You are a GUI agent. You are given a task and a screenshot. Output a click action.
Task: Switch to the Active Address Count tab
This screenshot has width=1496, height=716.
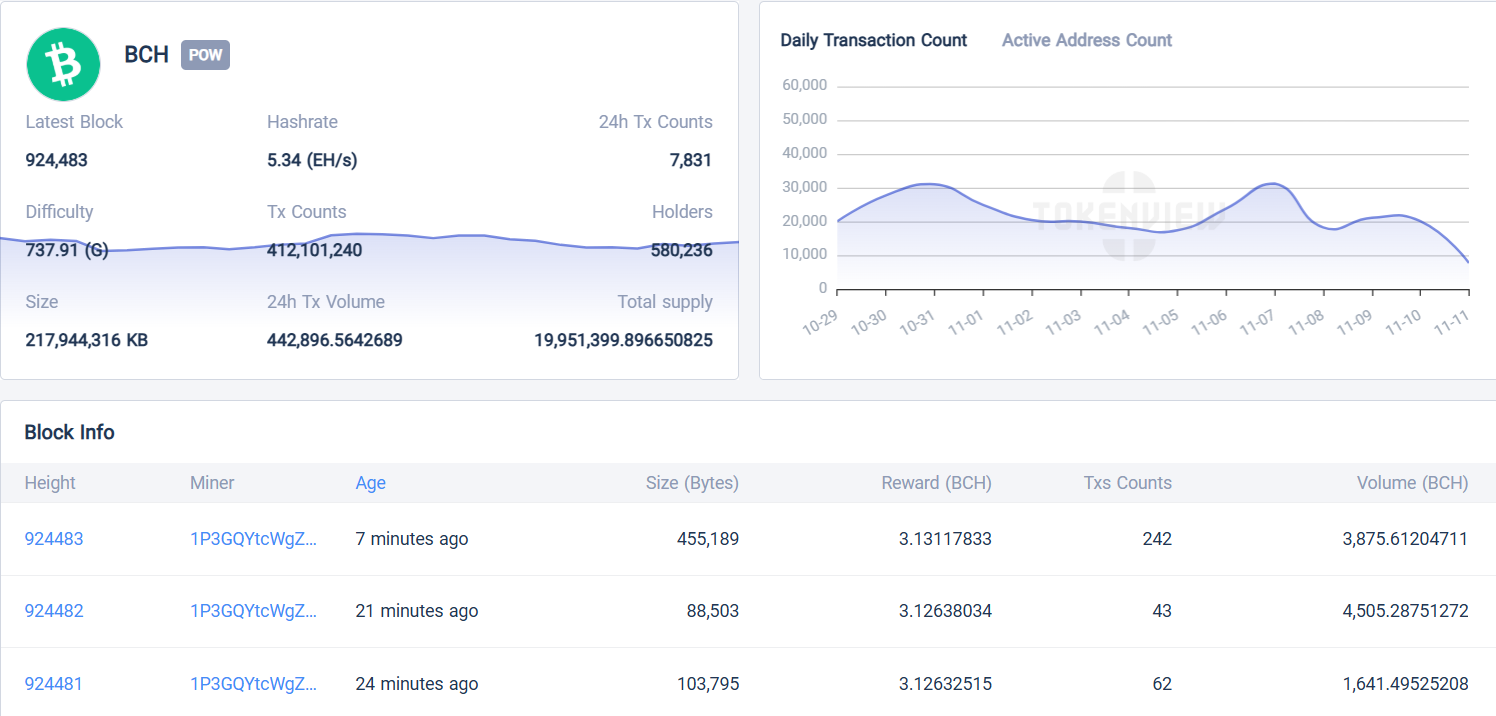pos(1087,40)
